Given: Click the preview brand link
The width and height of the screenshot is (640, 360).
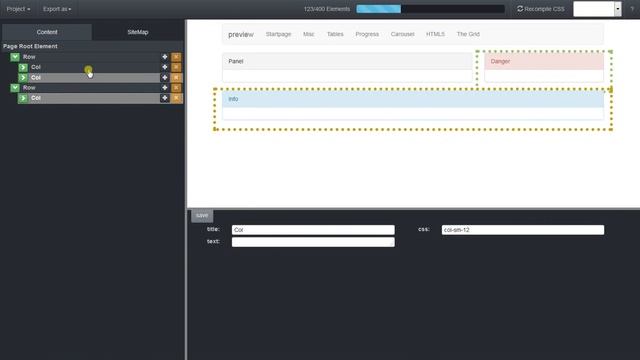Looking at the screenshot, I should click(241, 35).
